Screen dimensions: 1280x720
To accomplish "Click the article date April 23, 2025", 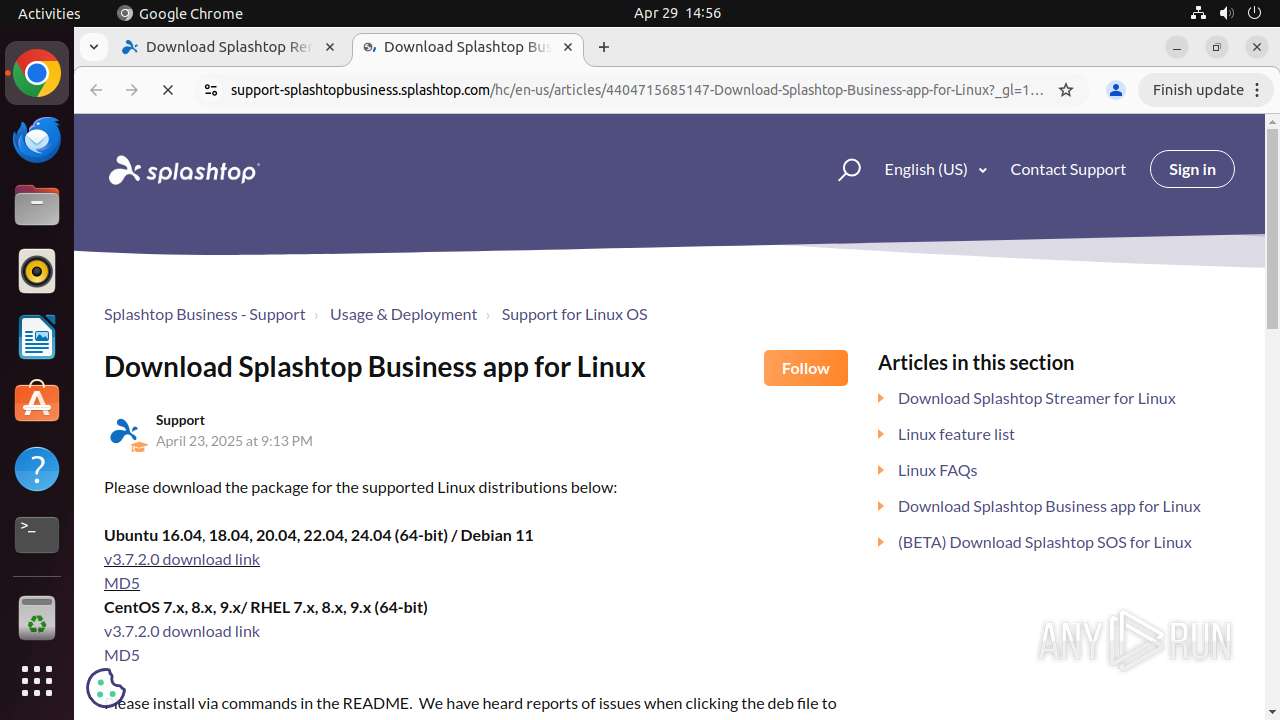I will [x=234, y=441].
